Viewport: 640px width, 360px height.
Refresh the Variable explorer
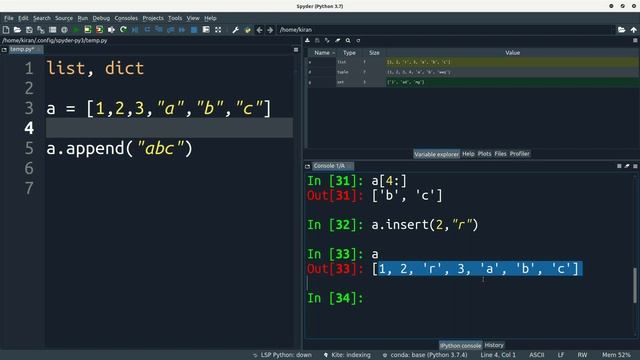coord(358,40)
